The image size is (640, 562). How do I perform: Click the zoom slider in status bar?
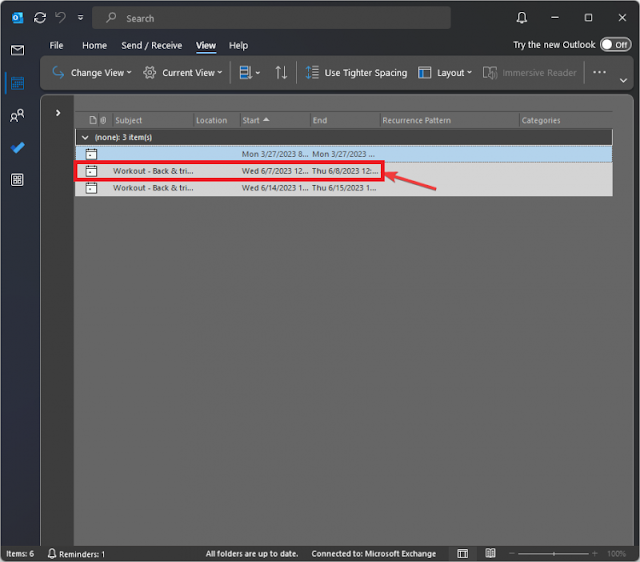pyautogui.click(x=553, y=554)
